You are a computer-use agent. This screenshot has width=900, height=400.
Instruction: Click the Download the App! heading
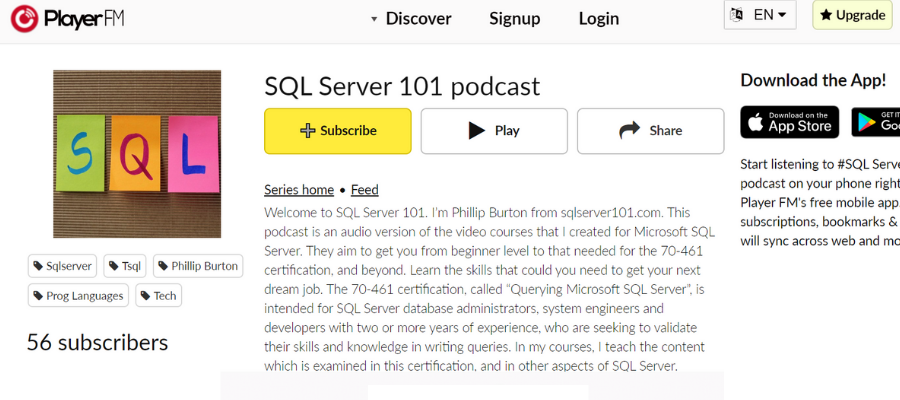813,80
